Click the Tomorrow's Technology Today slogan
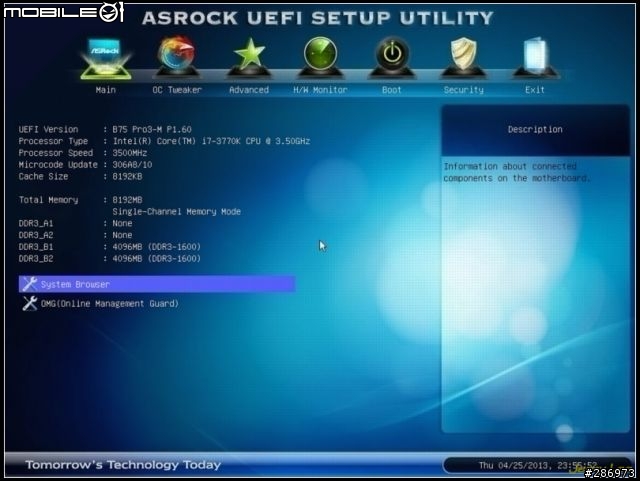 click(x=123, y=465)
